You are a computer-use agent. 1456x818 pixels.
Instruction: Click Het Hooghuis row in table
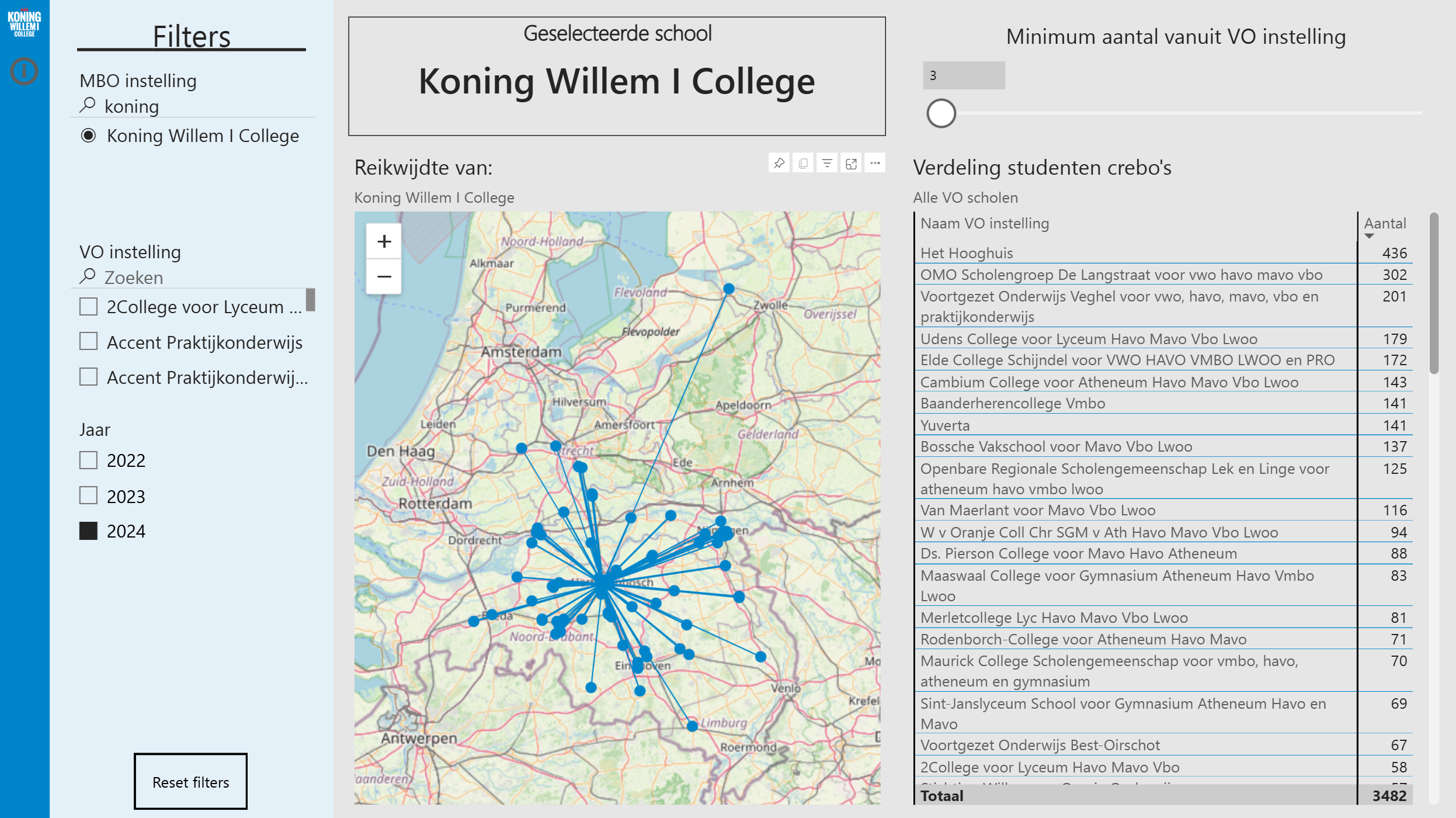click(967, 253)
